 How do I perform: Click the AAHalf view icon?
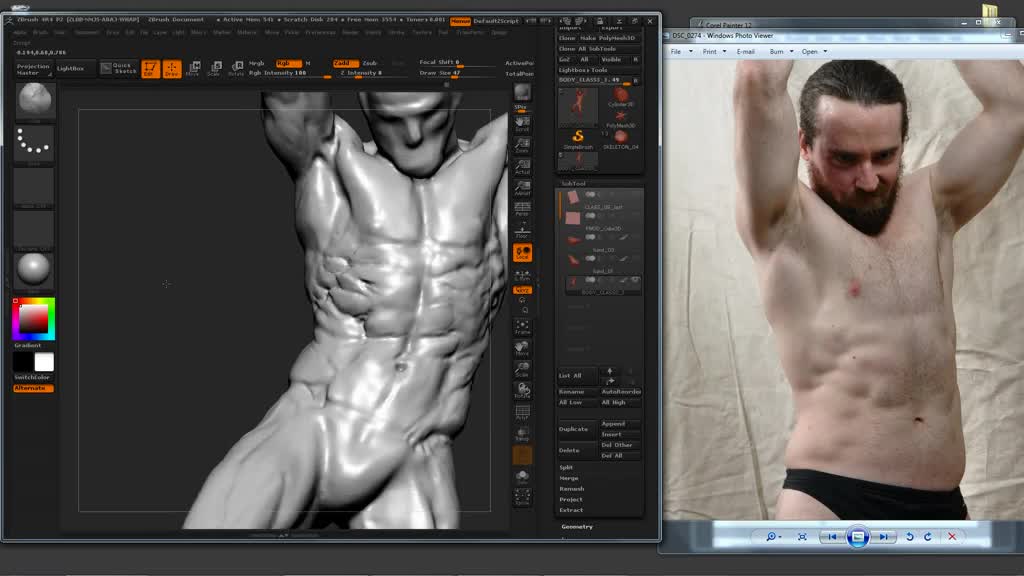(x=522, y=188)
